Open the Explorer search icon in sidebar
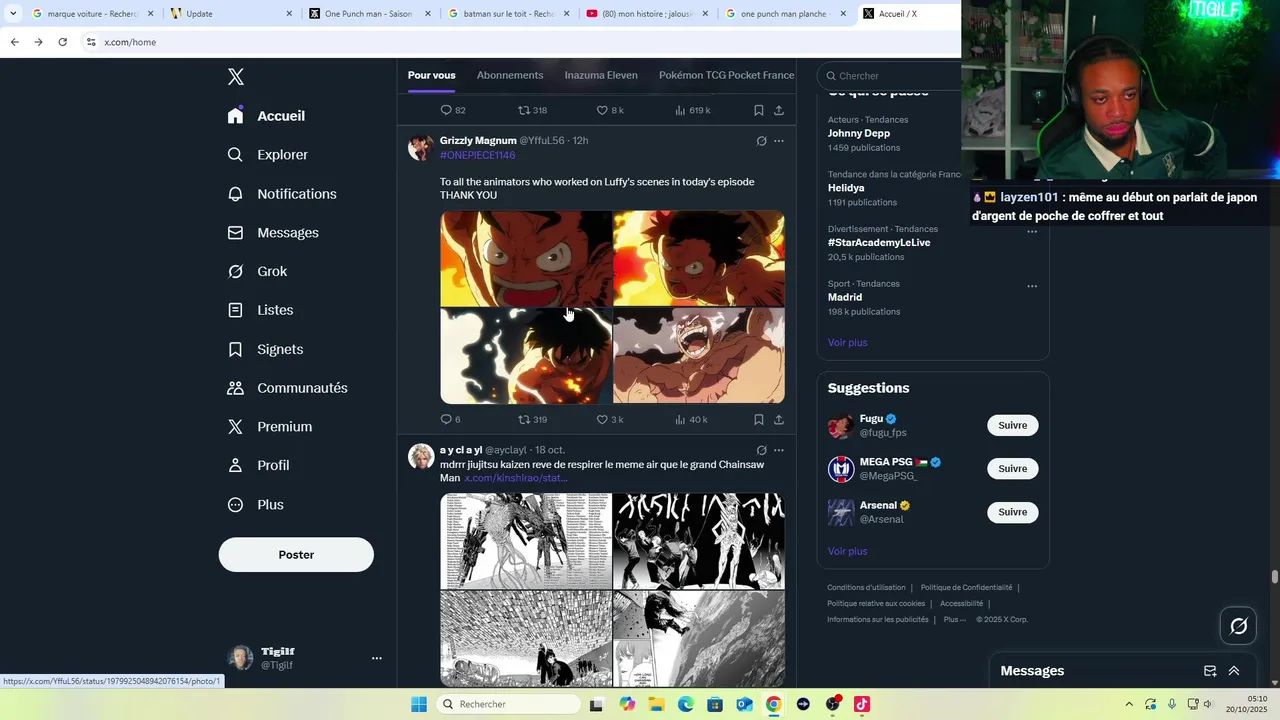1280x720 pixels. tap(235, 155)
